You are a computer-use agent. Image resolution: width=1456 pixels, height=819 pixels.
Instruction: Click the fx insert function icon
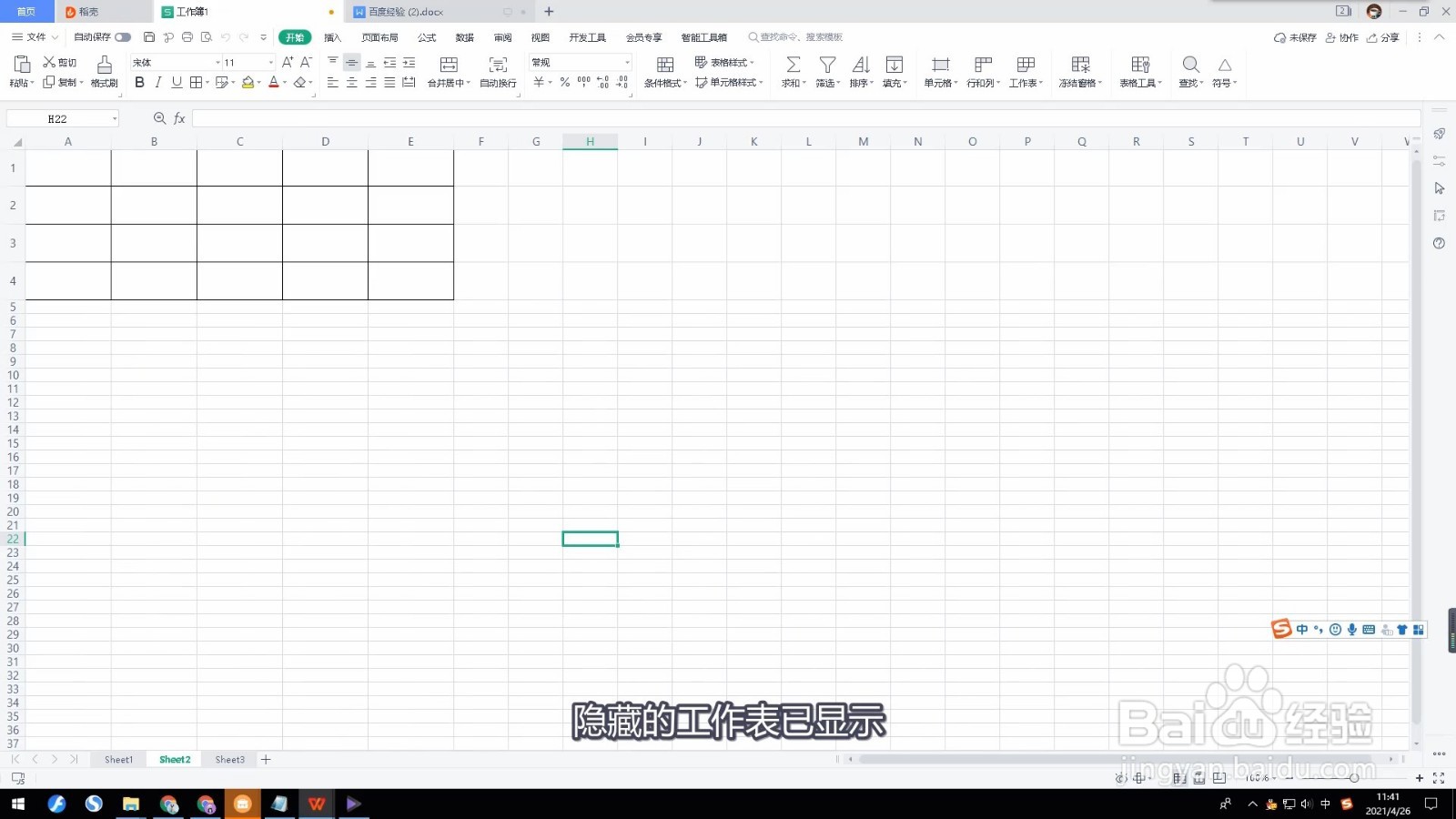(x=179, y=118)
